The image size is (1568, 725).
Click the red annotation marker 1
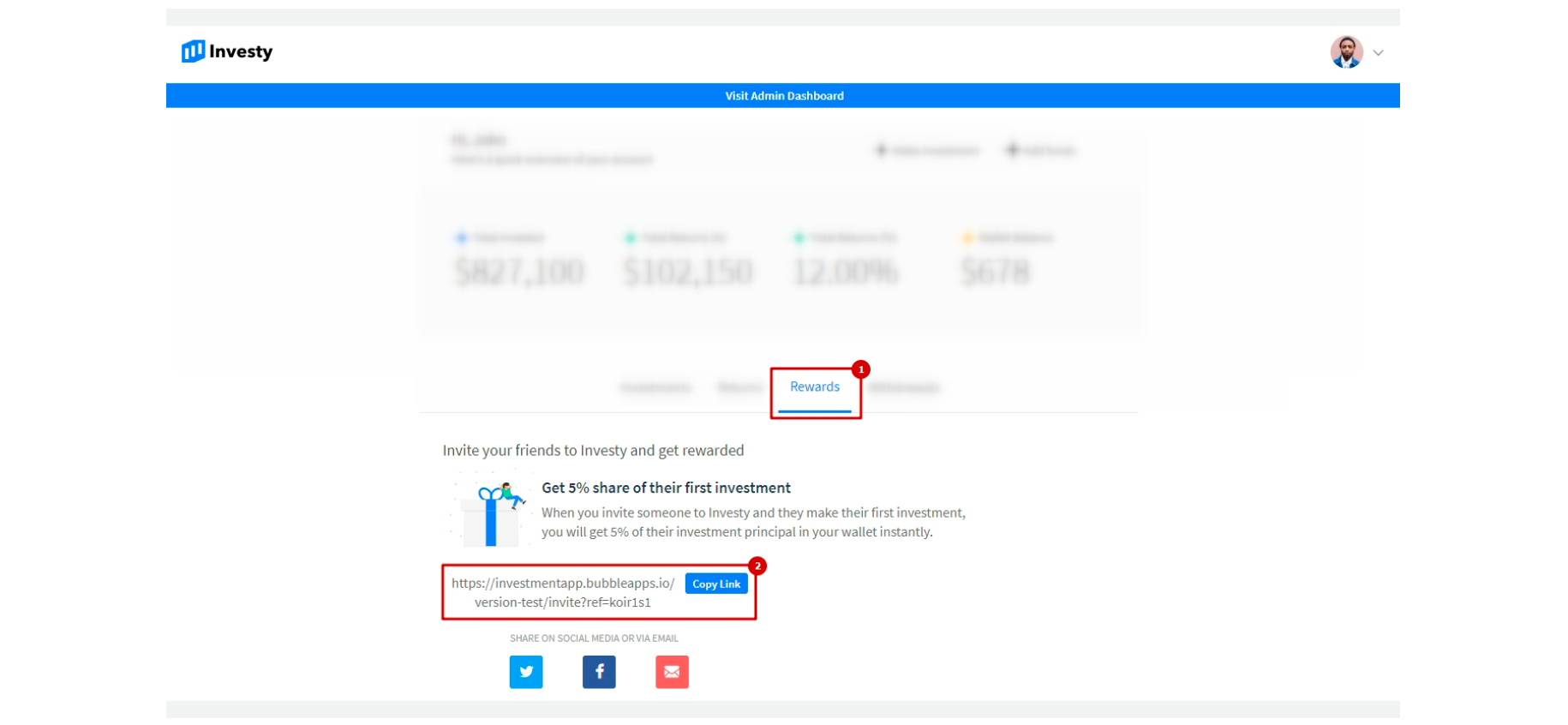(861, 369)
